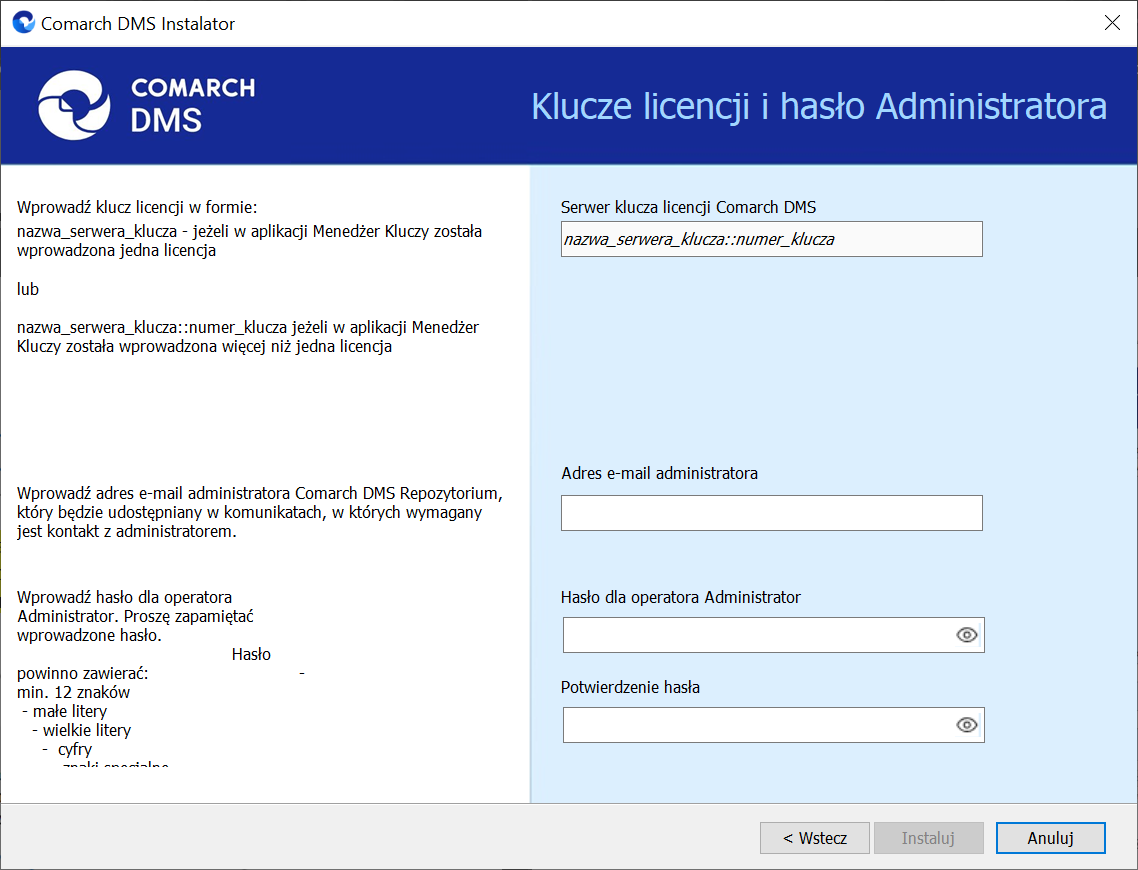Click the heading Klucze licencji i hasło Administratora
The width and height of the screenshot is (1138, 870).
[818, 106]
